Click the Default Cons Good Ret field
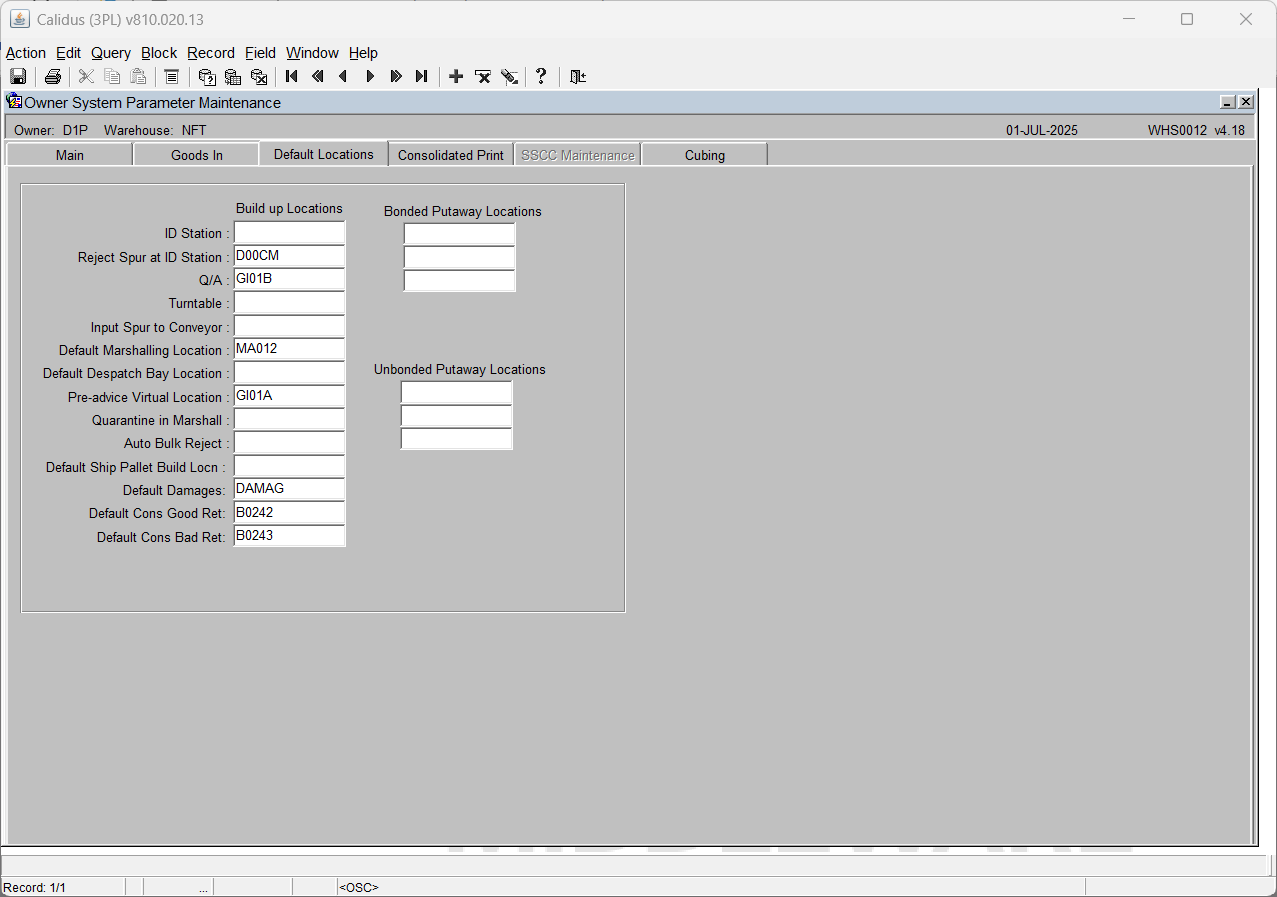 tap(289, 513)
